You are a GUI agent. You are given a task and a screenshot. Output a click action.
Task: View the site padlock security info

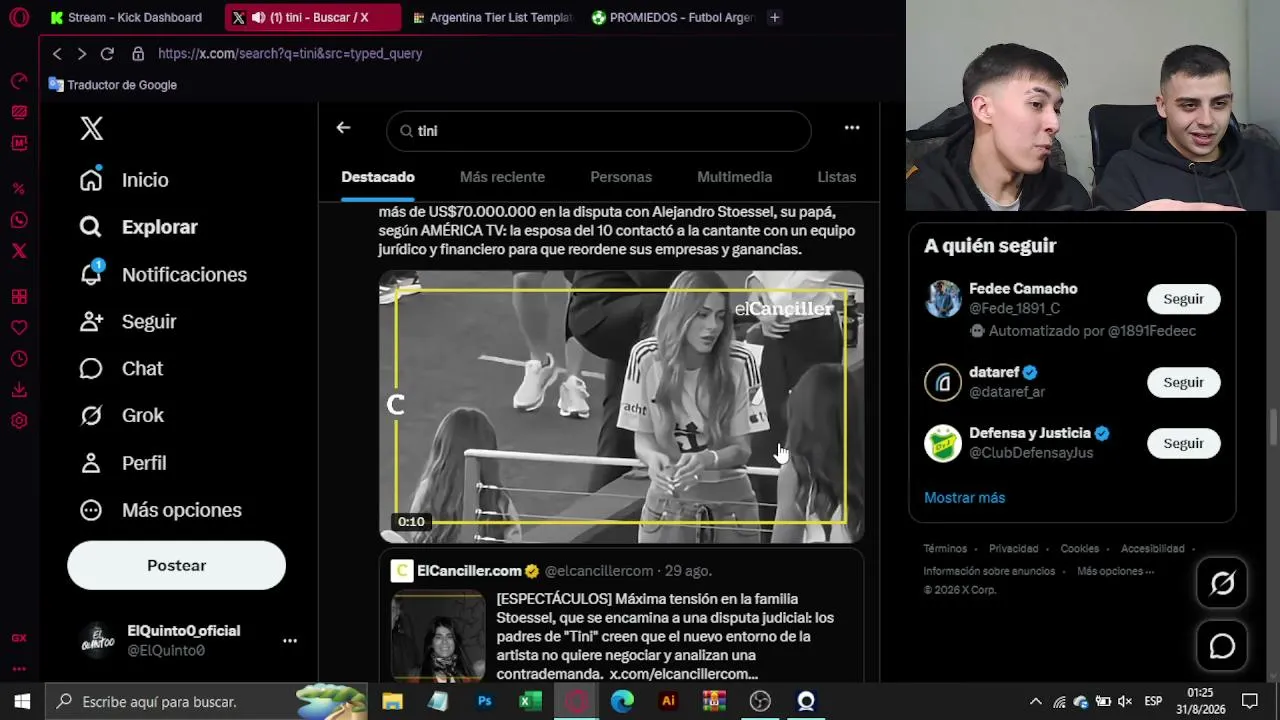pyautogui.click(x=138, y=54)
